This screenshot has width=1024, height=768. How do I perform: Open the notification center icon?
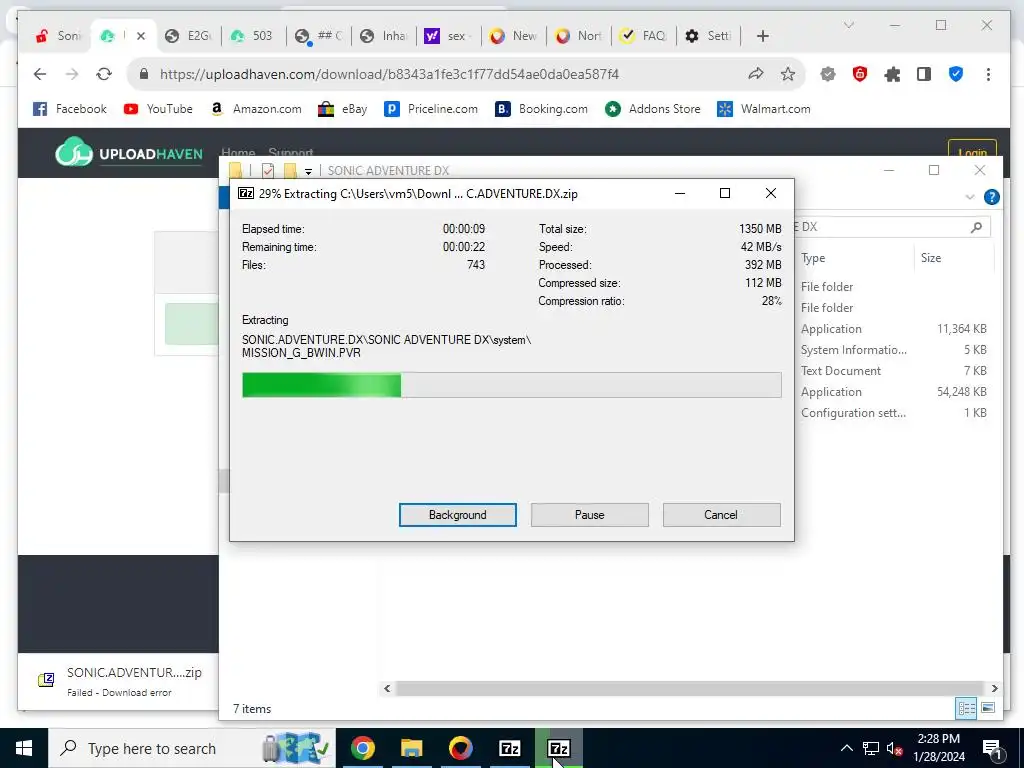pos(992,748)
